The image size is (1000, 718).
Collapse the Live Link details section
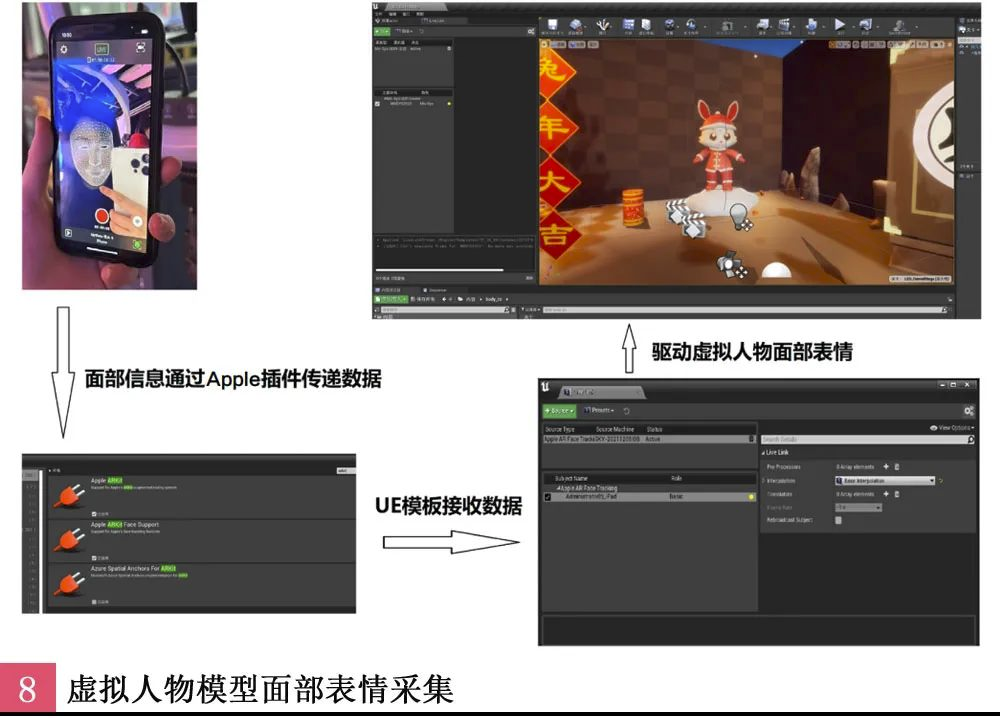point(765,453)
